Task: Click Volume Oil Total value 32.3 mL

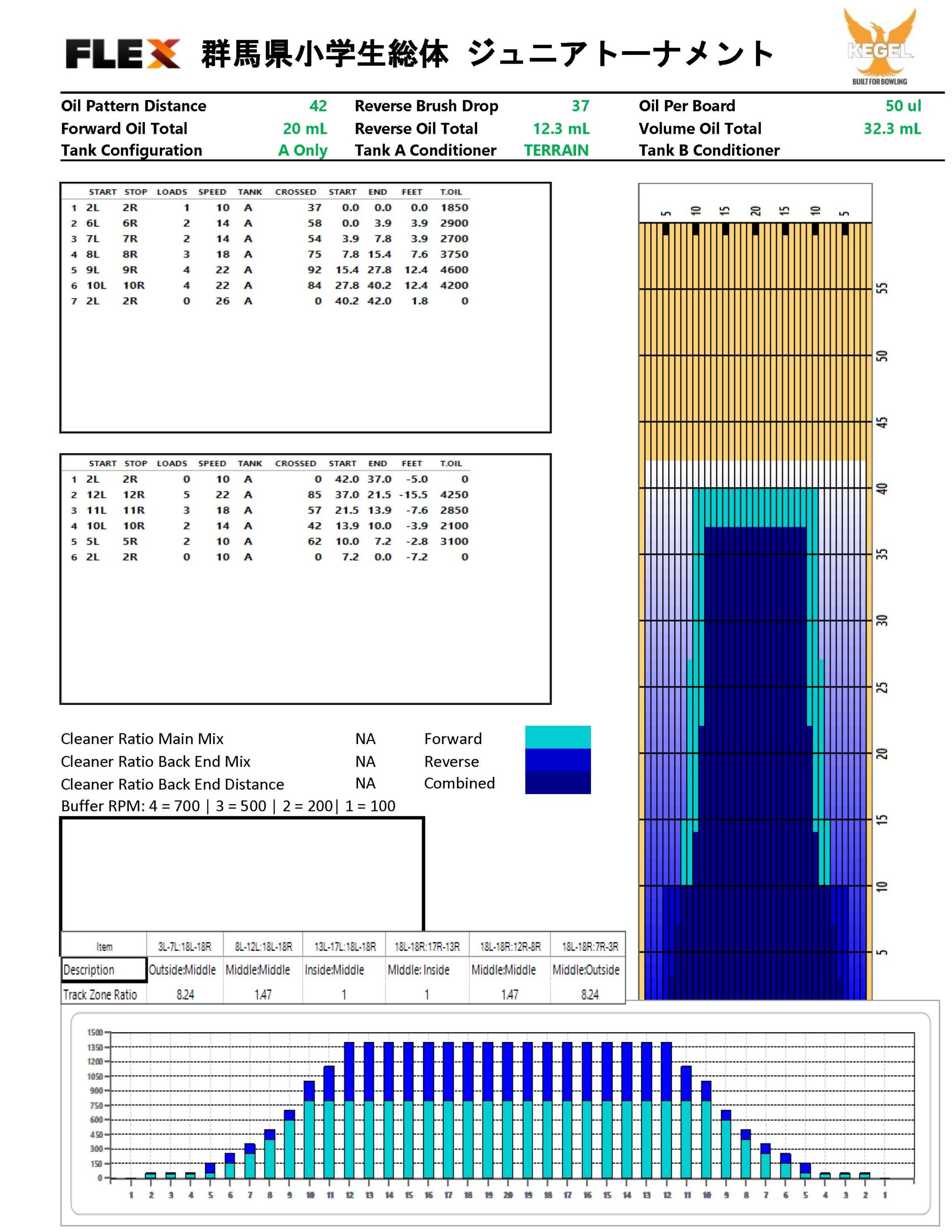Action: click(x=892, y=128)
